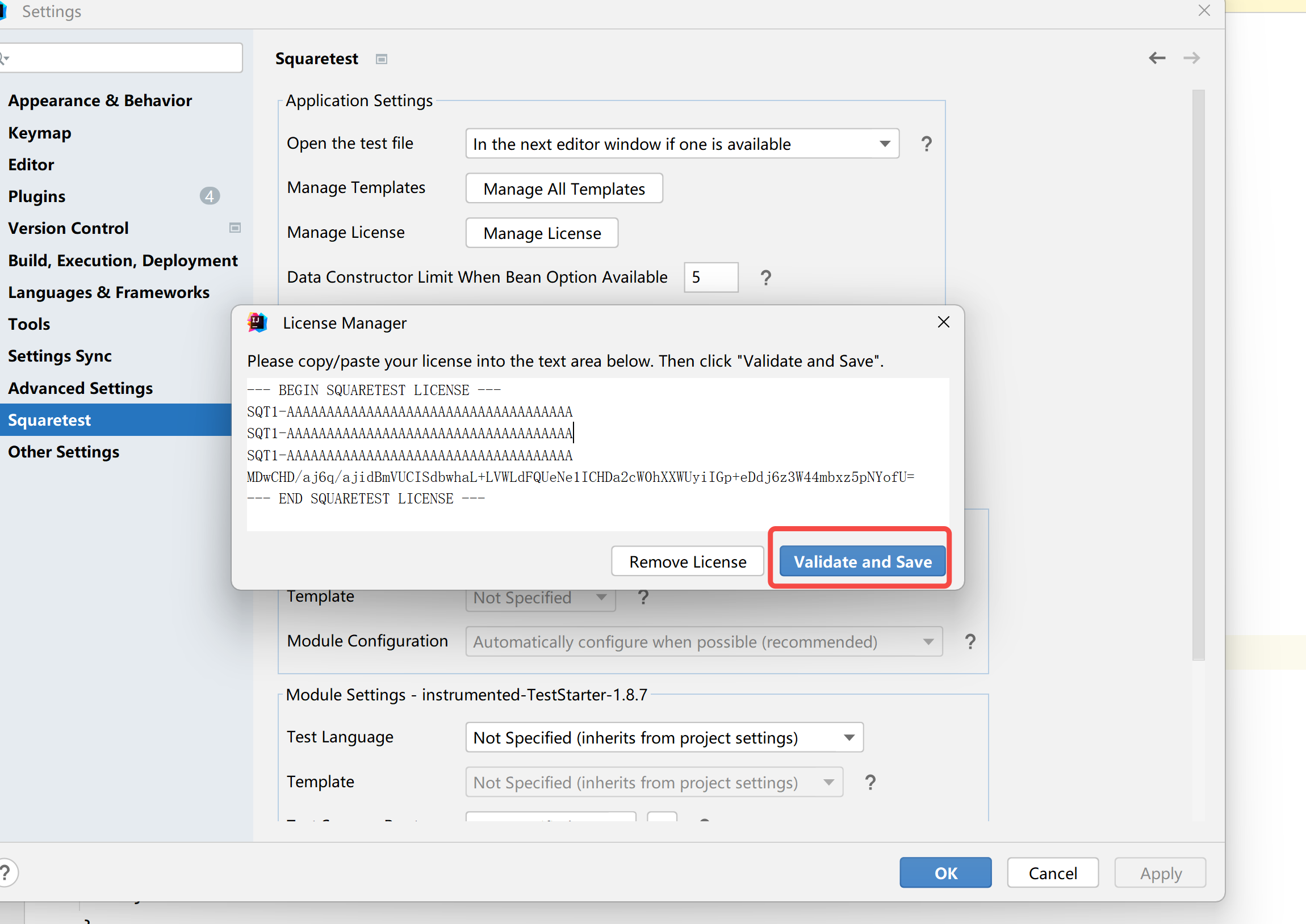
Task: Click the forward arrow in Squaretest settings
Action: pyautogui.click(x=1191, y=58)
